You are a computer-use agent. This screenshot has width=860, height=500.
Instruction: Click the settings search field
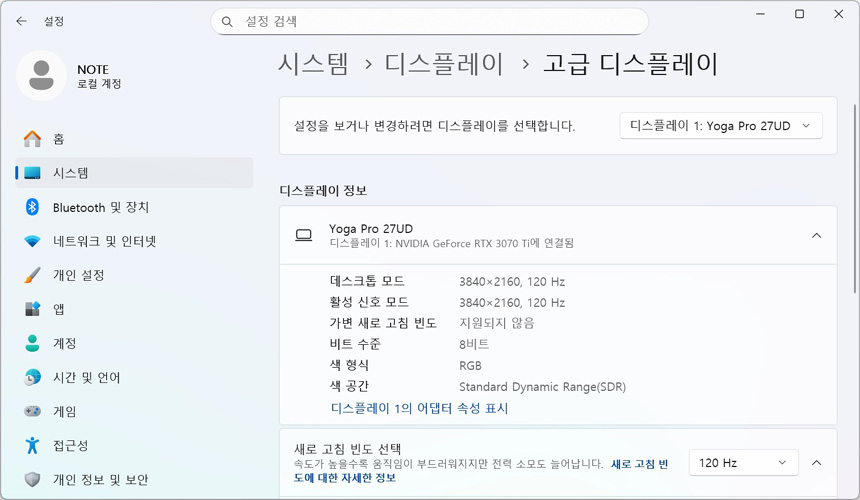click(430, 21)
